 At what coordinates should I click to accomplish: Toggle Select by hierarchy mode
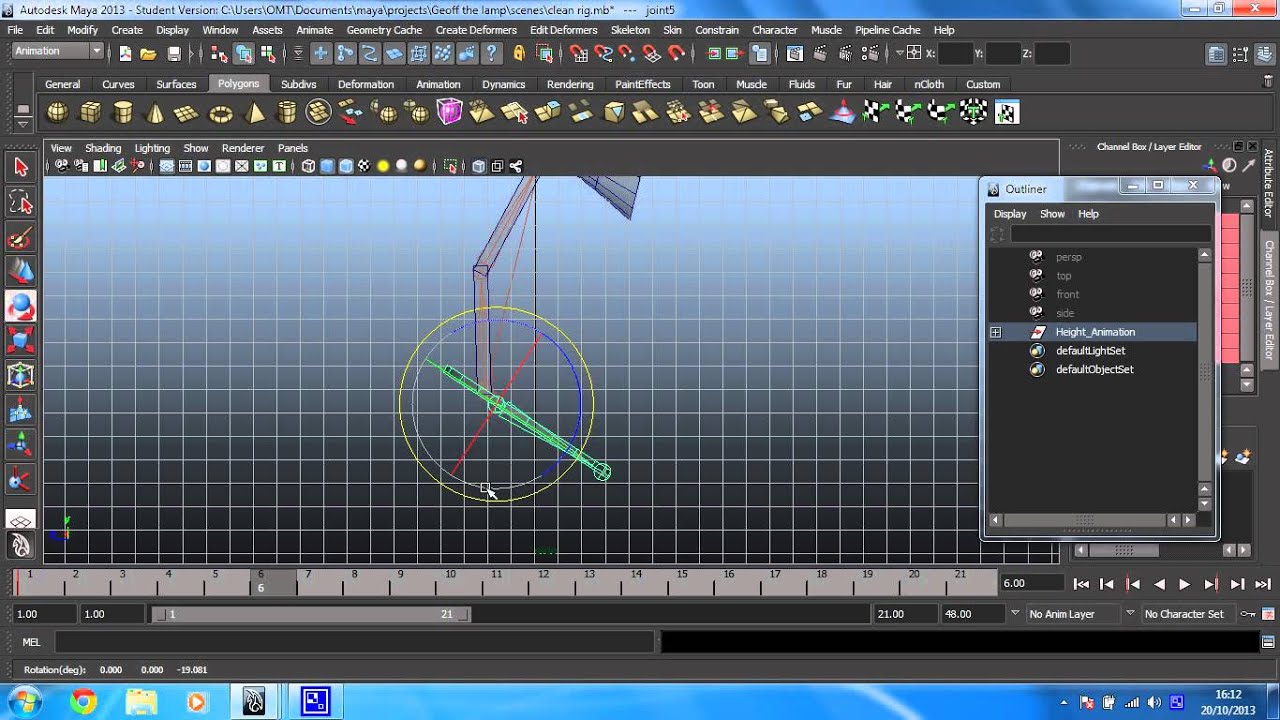point(219,53)
